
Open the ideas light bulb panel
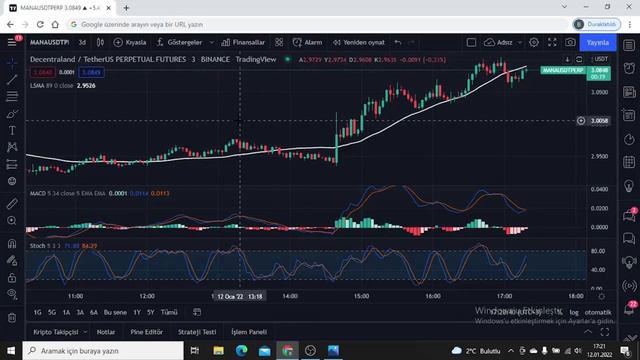(629, 186)
